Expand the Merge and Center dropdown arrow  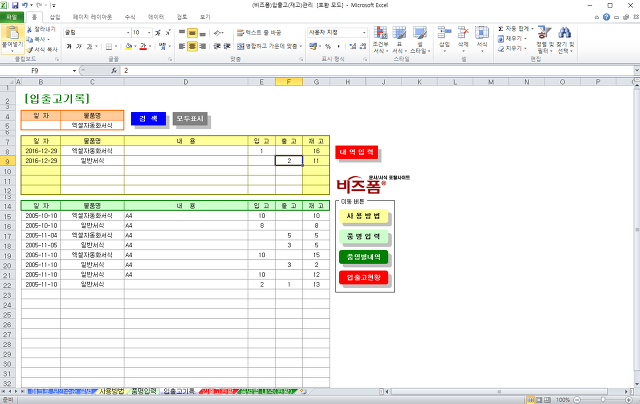[x=301, y=46]
